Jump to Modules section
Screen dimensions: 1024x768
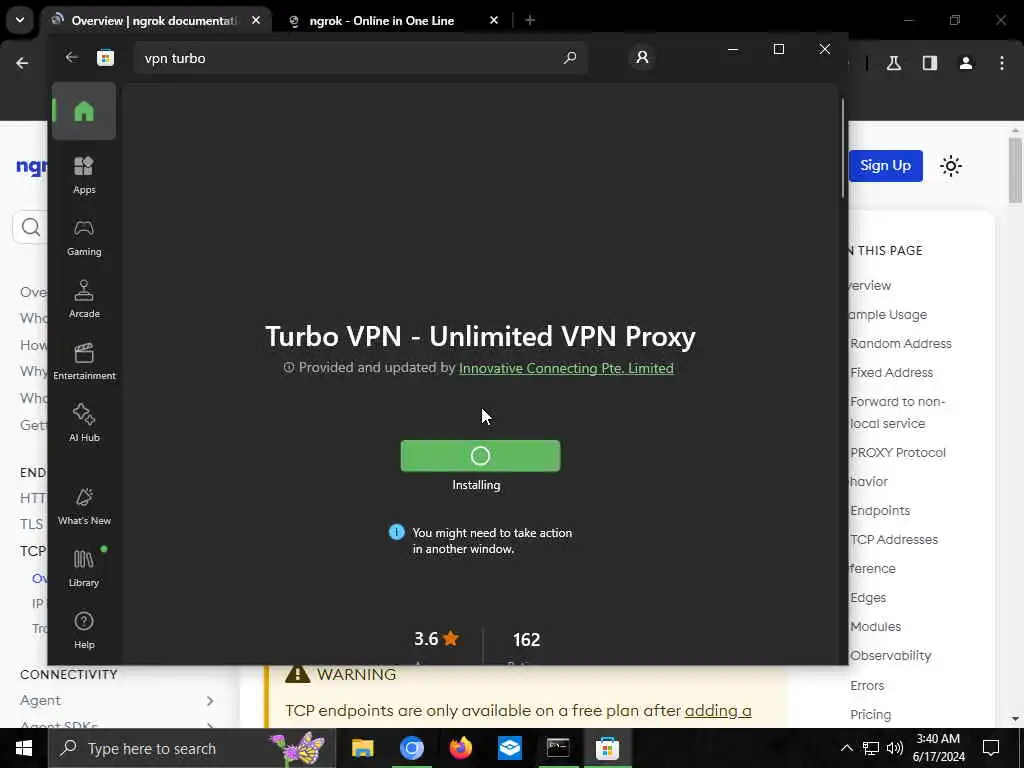pos(875,626)
